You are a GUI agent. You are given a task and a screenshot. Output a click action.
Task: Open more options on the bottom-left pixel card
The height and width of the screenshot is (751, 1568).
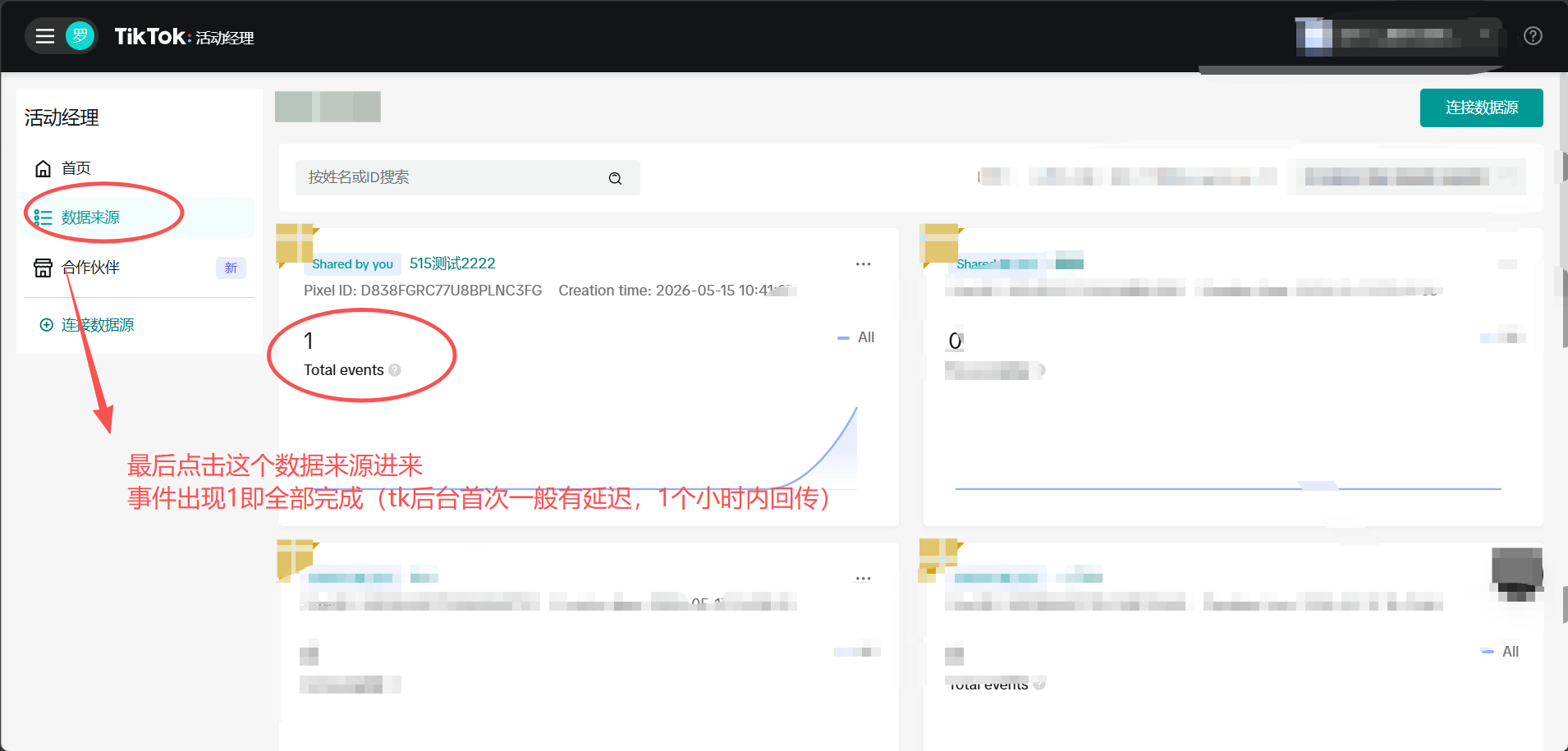863,578
